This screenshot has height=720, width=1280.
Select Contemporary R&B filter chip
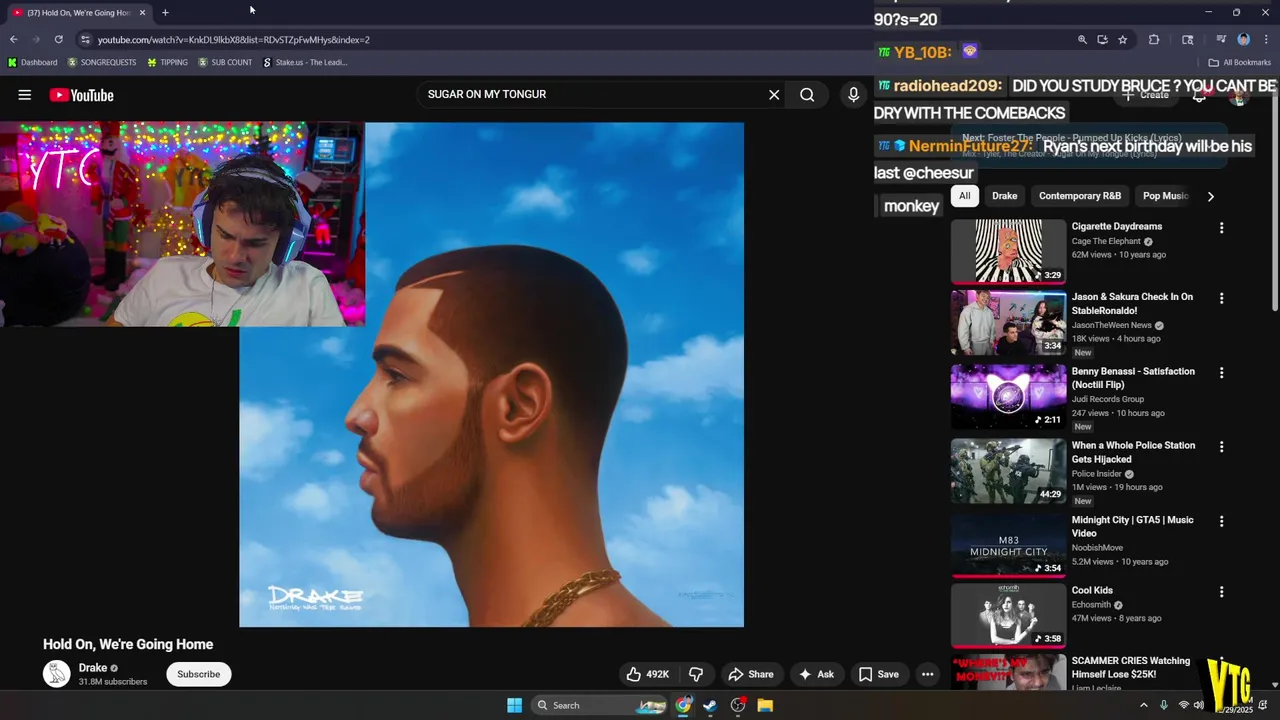1080,196
